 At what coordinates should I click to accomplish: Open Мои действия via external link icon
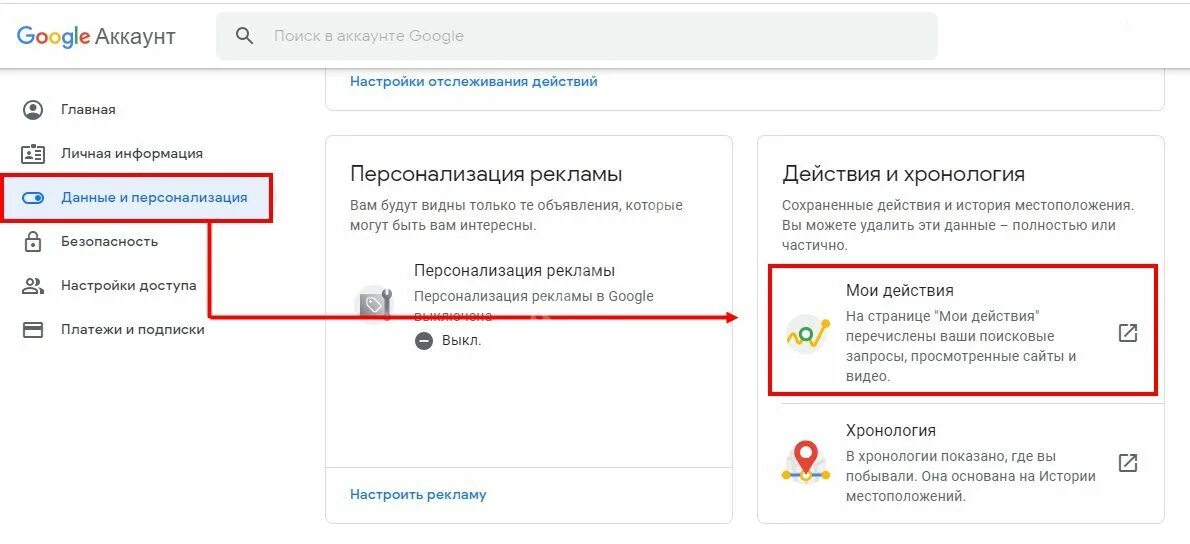click(1129, 333)
